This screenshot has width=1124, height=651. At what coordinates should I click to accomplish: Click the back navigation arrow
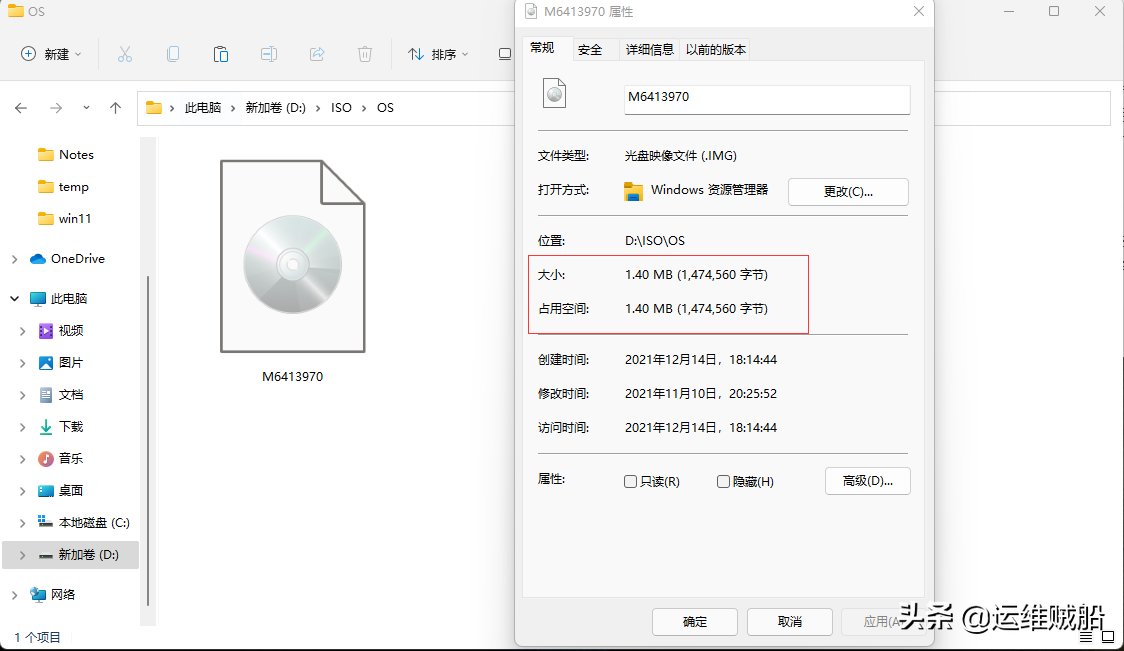tap(21, 107)
